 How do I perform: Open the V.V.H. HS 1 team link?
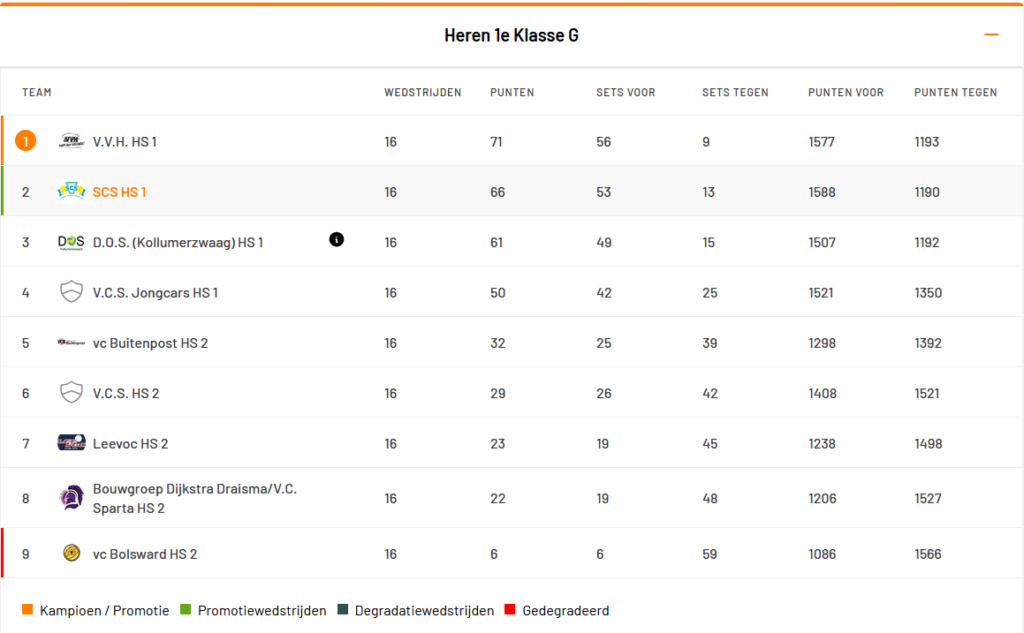[x=124, y=142]
